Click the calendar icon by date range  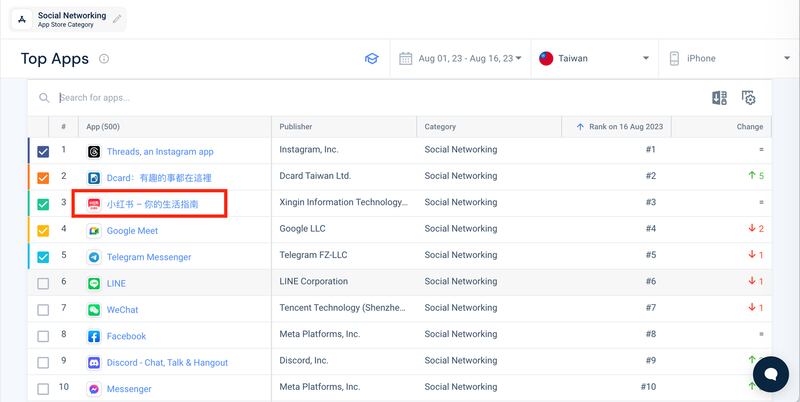click(x=406, y=59)
